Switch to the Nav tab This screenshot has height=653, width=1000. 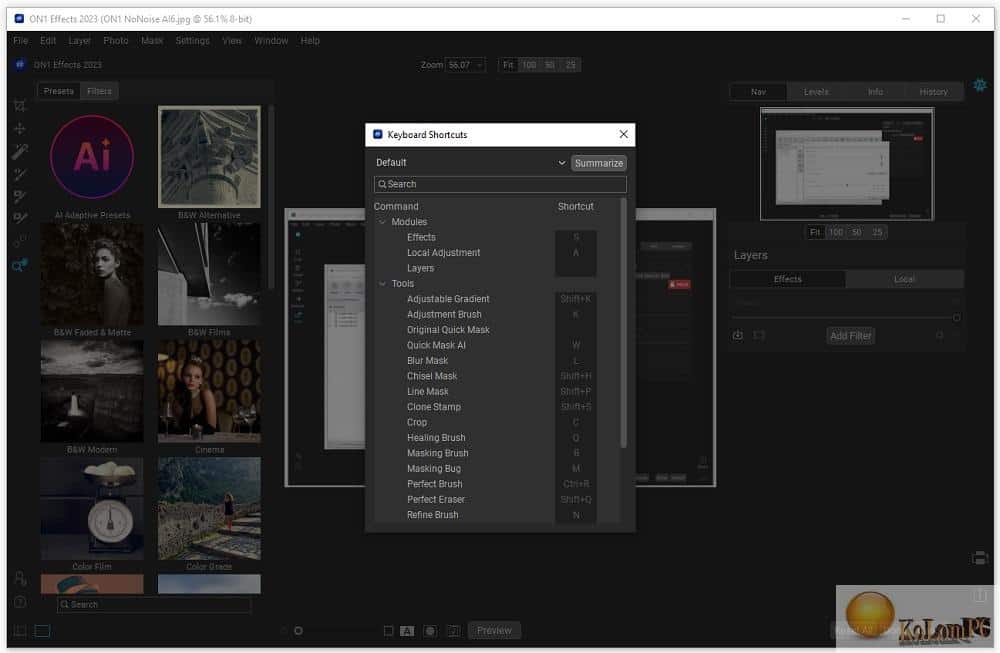758,92
